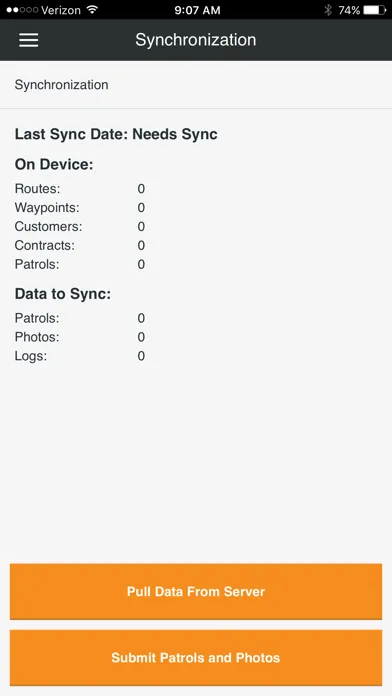
Task: Tap the cellular signal dots
Action: point(22,10)
